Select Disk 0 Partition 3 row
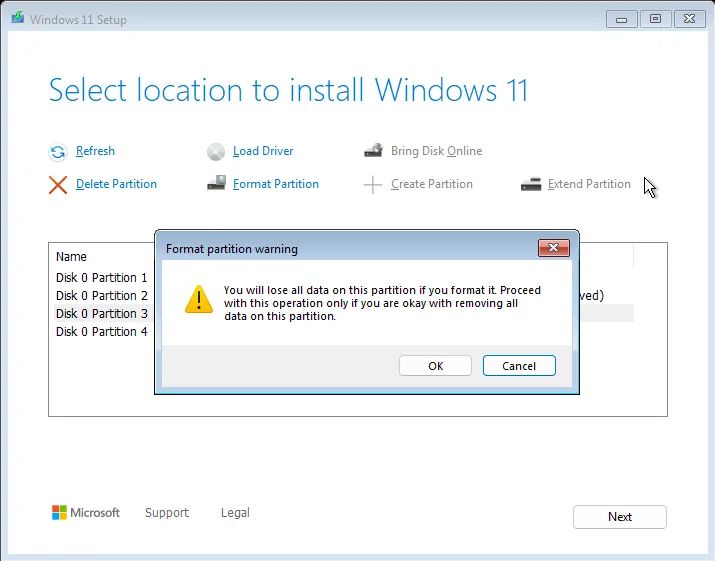 pos(102,314)
